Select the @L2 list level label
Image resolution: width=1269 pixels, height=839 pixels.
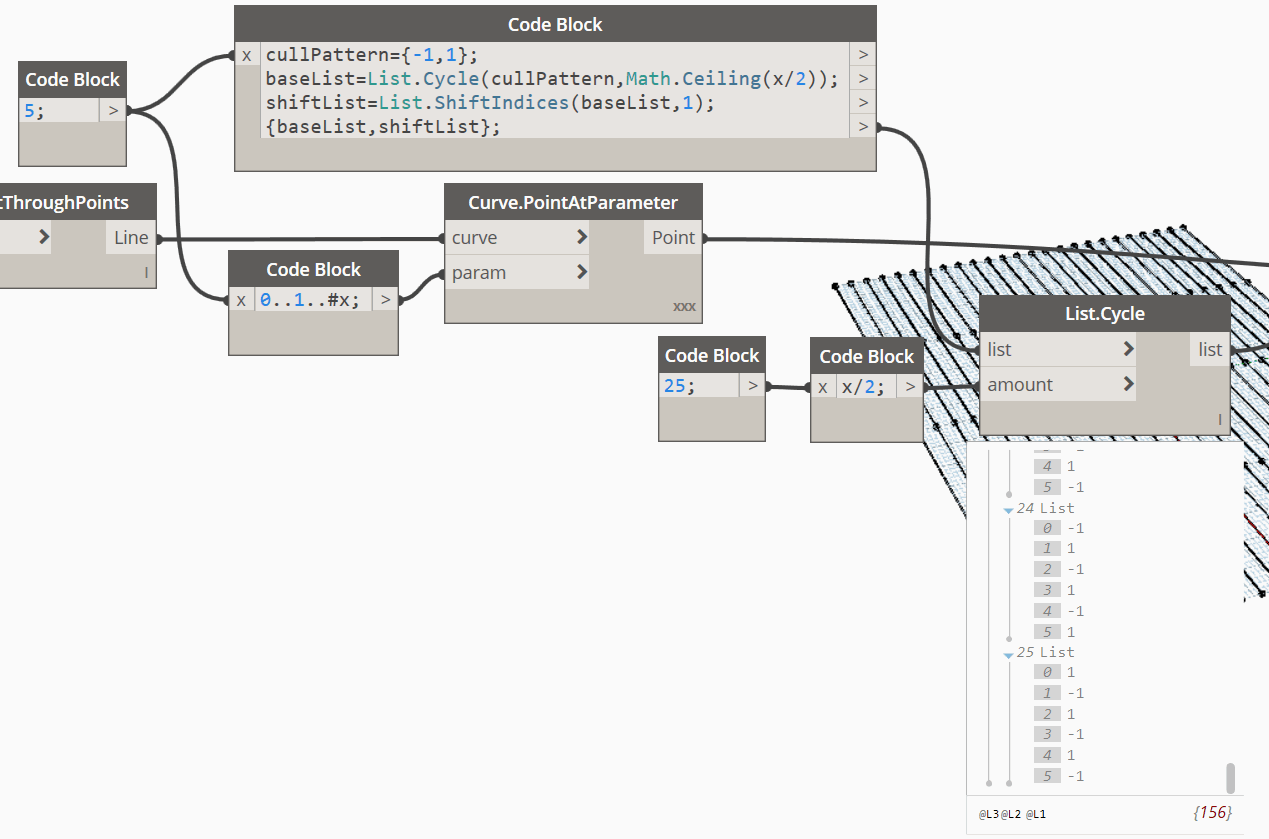(x=1011, y=814)
